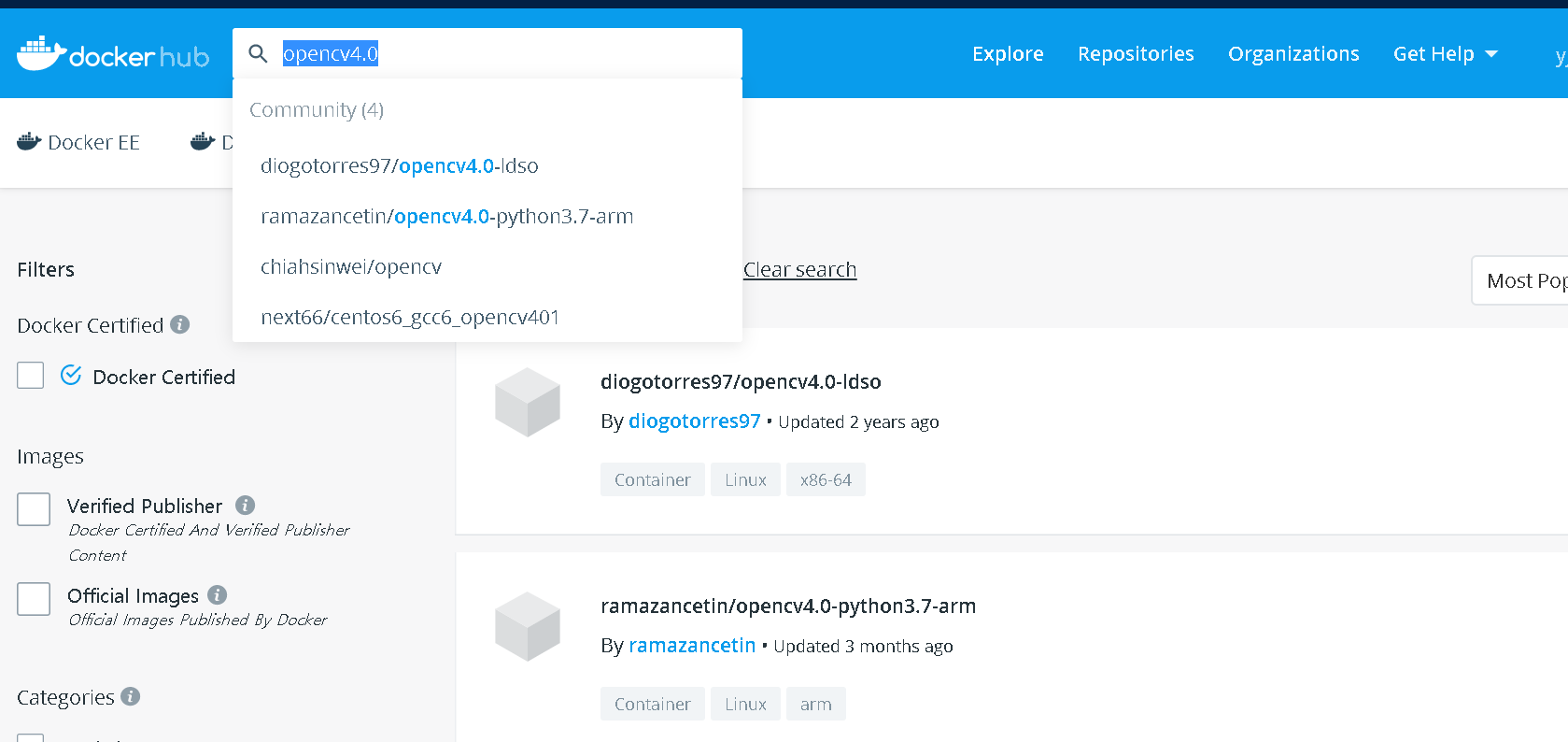Click cube thumbnail of ramazancetin/opencv4.0-python3.7-arm
Image resolution: width=1568 pixels, height=742 pixels.
point(528,626)
